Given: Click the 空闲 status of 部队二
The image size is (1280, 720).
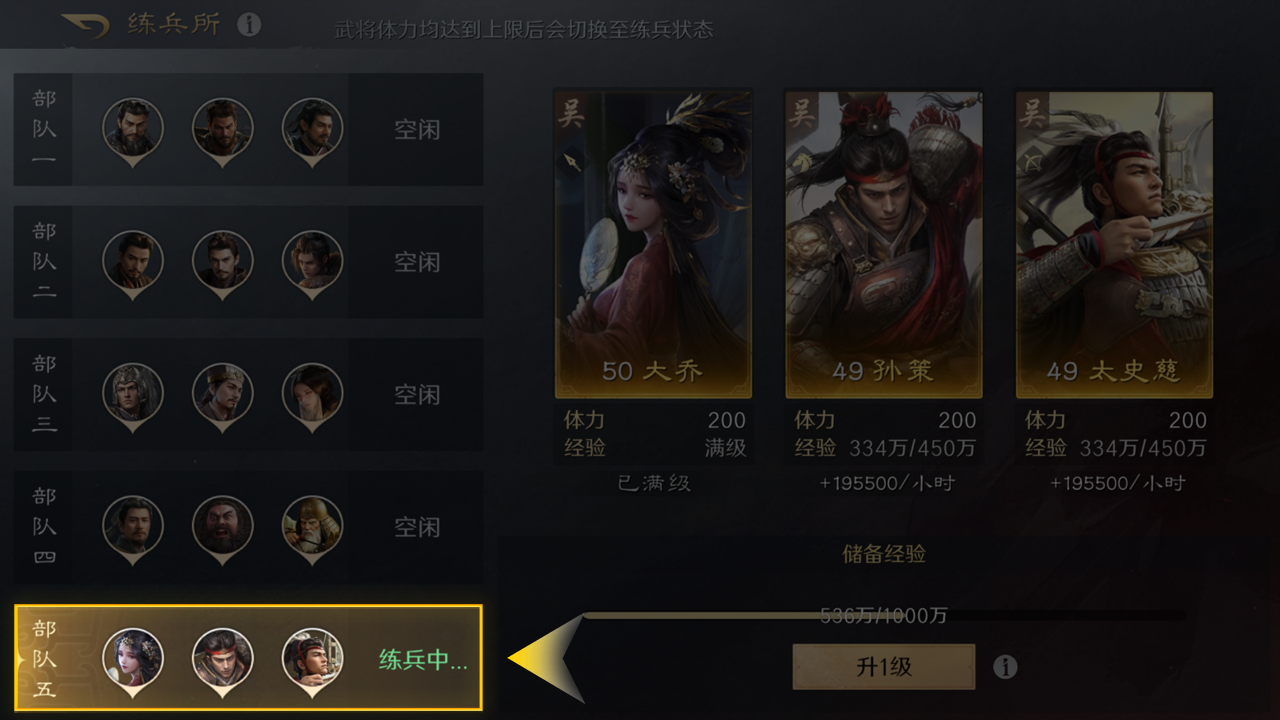Looking at the screenshot, I should [x=417, y=262].
